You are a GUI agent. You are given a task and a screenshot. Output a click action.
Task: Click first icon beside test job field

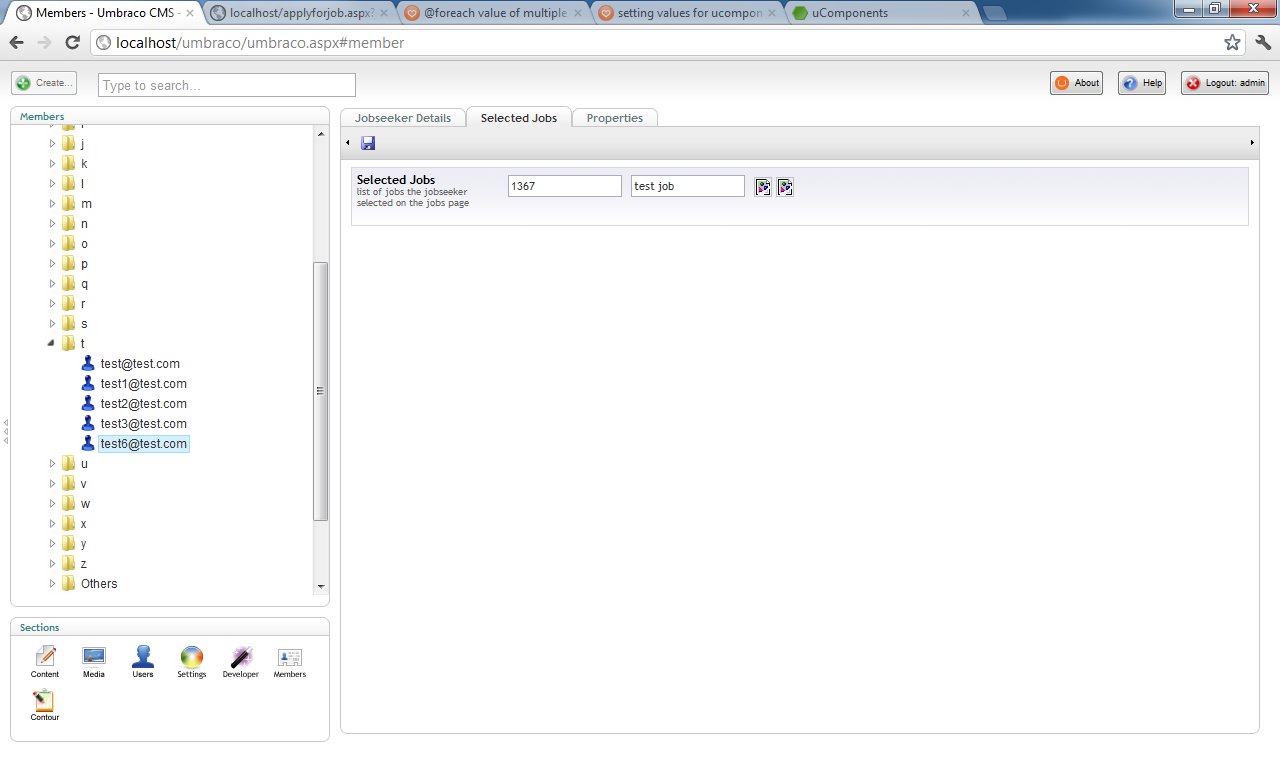click(x=763, y=187)
